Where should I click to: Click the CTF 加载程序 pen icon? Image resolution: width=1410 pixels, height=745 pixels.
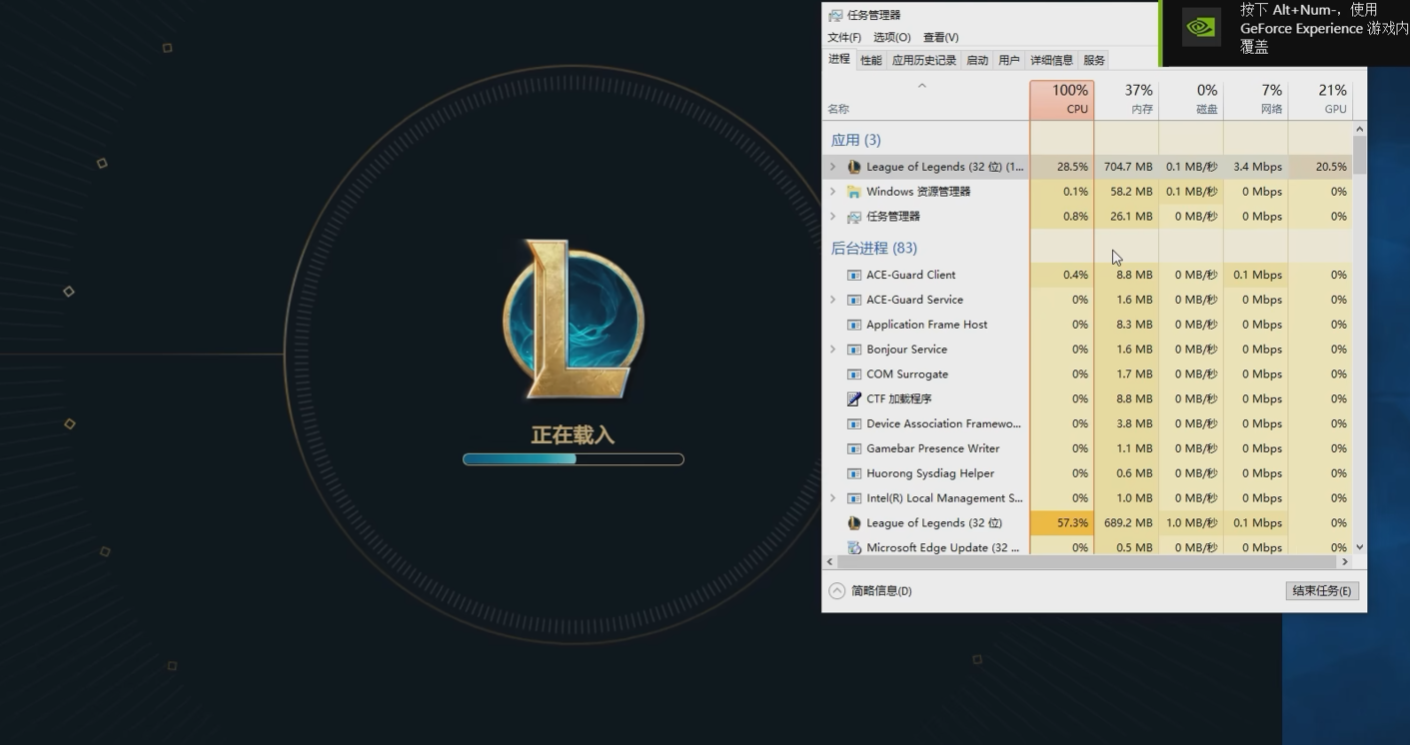tap(854, 399)
